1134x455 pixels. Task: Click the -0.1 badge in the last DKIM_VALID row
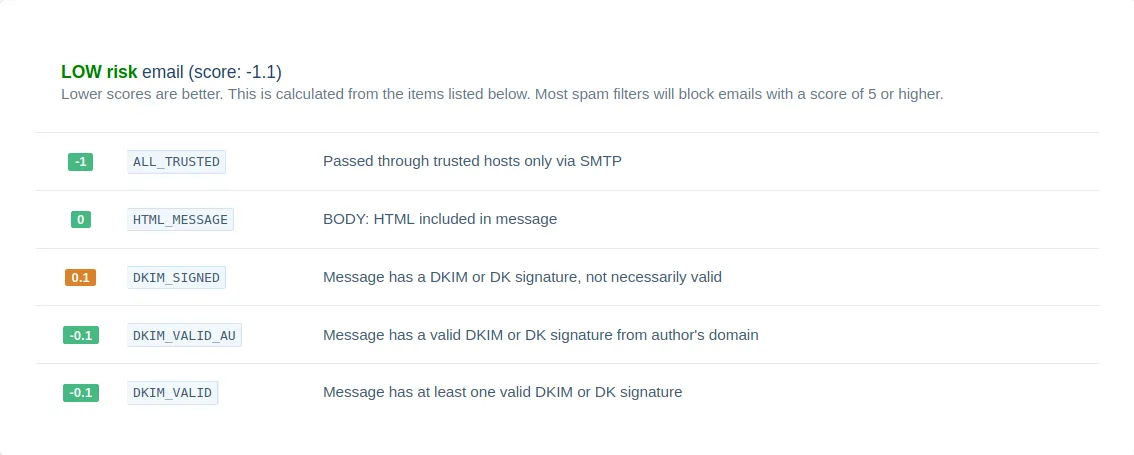[80, 392]
